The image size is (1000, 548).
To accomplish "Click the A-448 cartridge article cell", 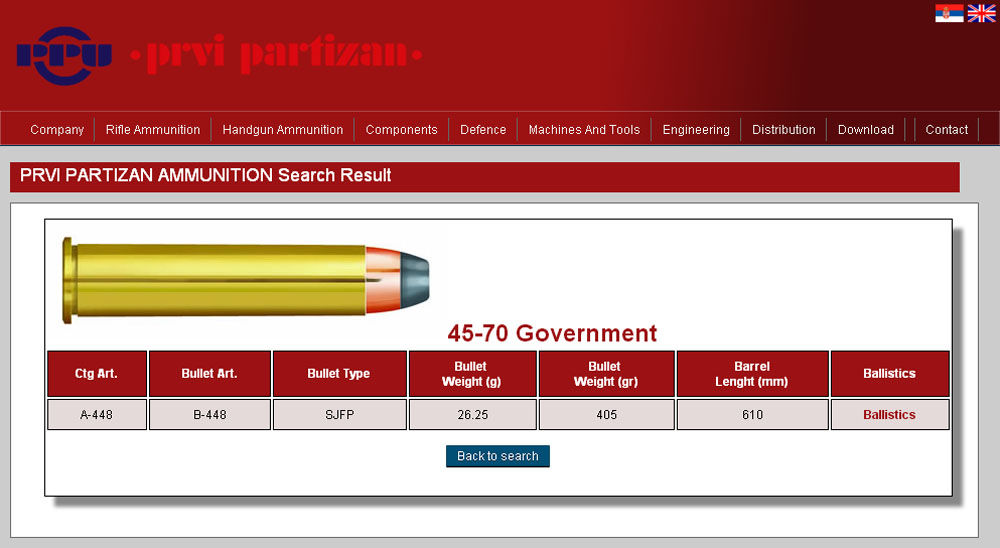I will (97, 415).
